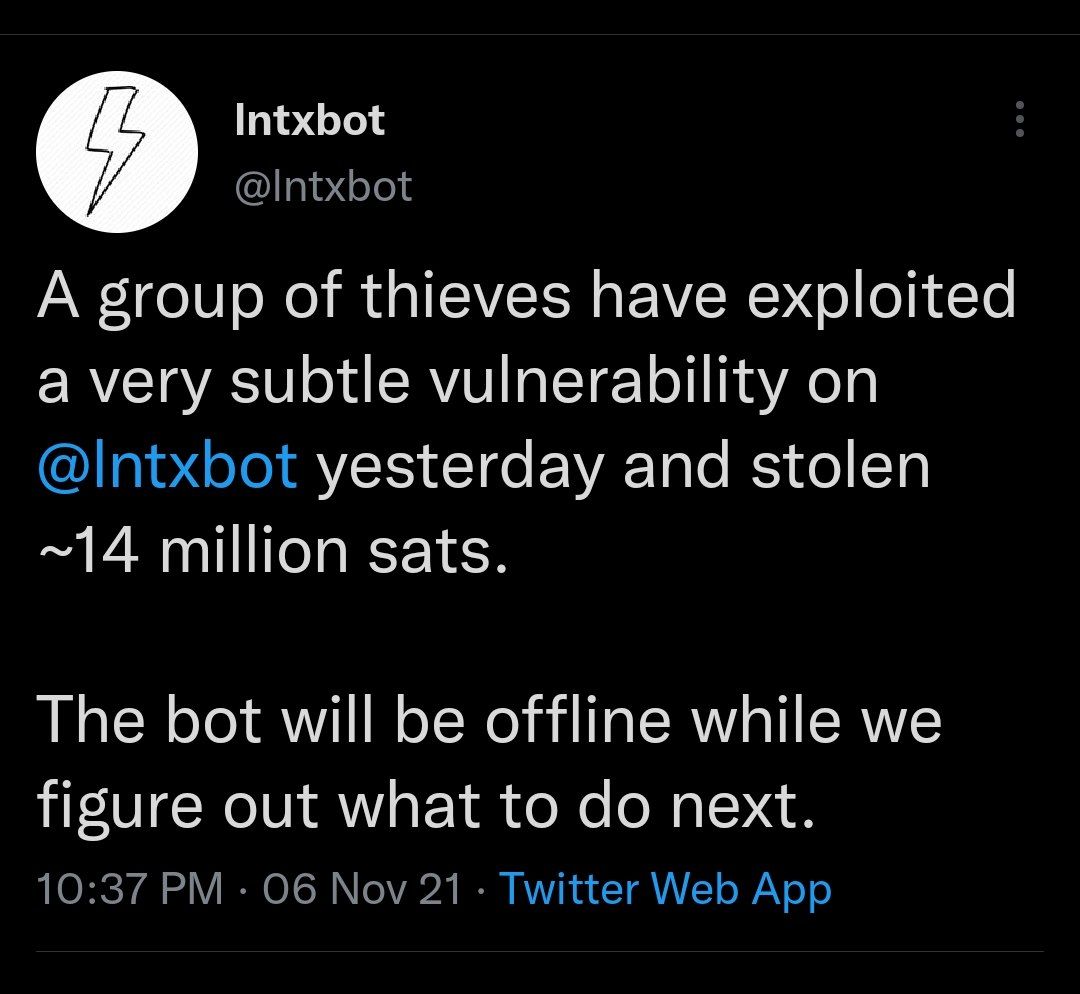
Task: Select the line 'A group of thieves have exploited'
Action: tap(526, 297)
